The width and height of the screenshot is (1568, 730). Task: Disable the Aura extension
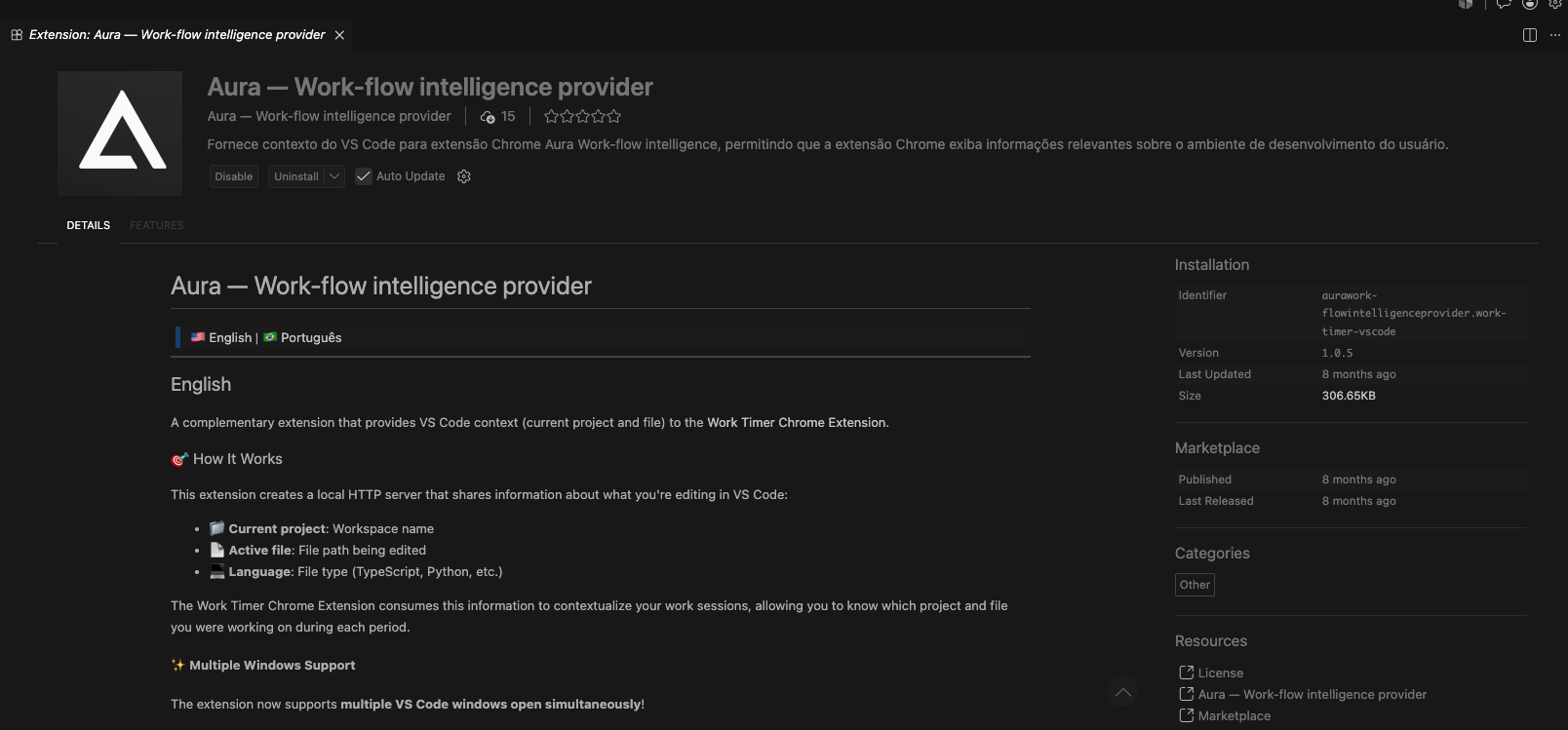coord(234,176)
